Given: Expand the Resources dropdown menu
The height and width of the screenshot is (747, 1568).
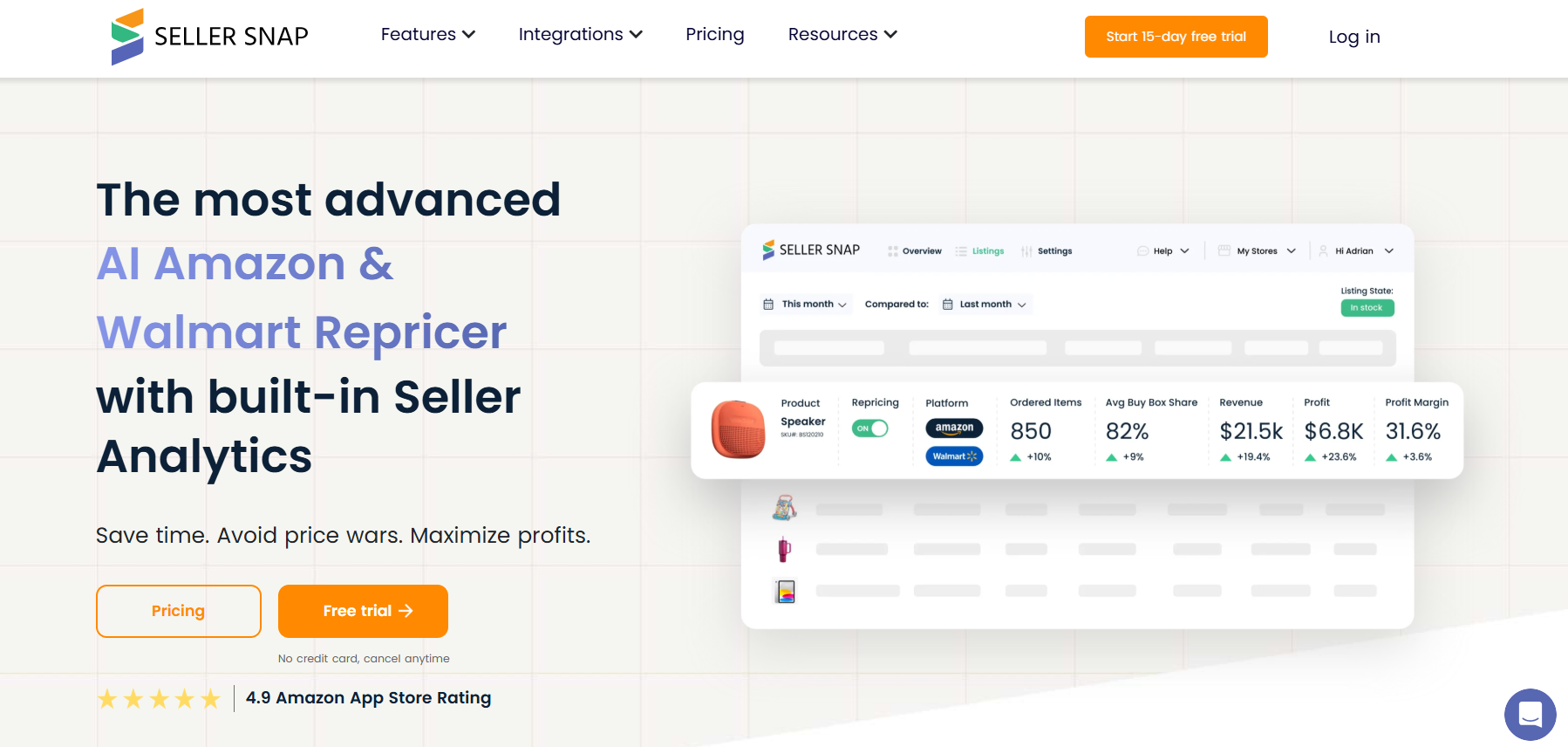Looking at the screenshot, I should [842, 35].
